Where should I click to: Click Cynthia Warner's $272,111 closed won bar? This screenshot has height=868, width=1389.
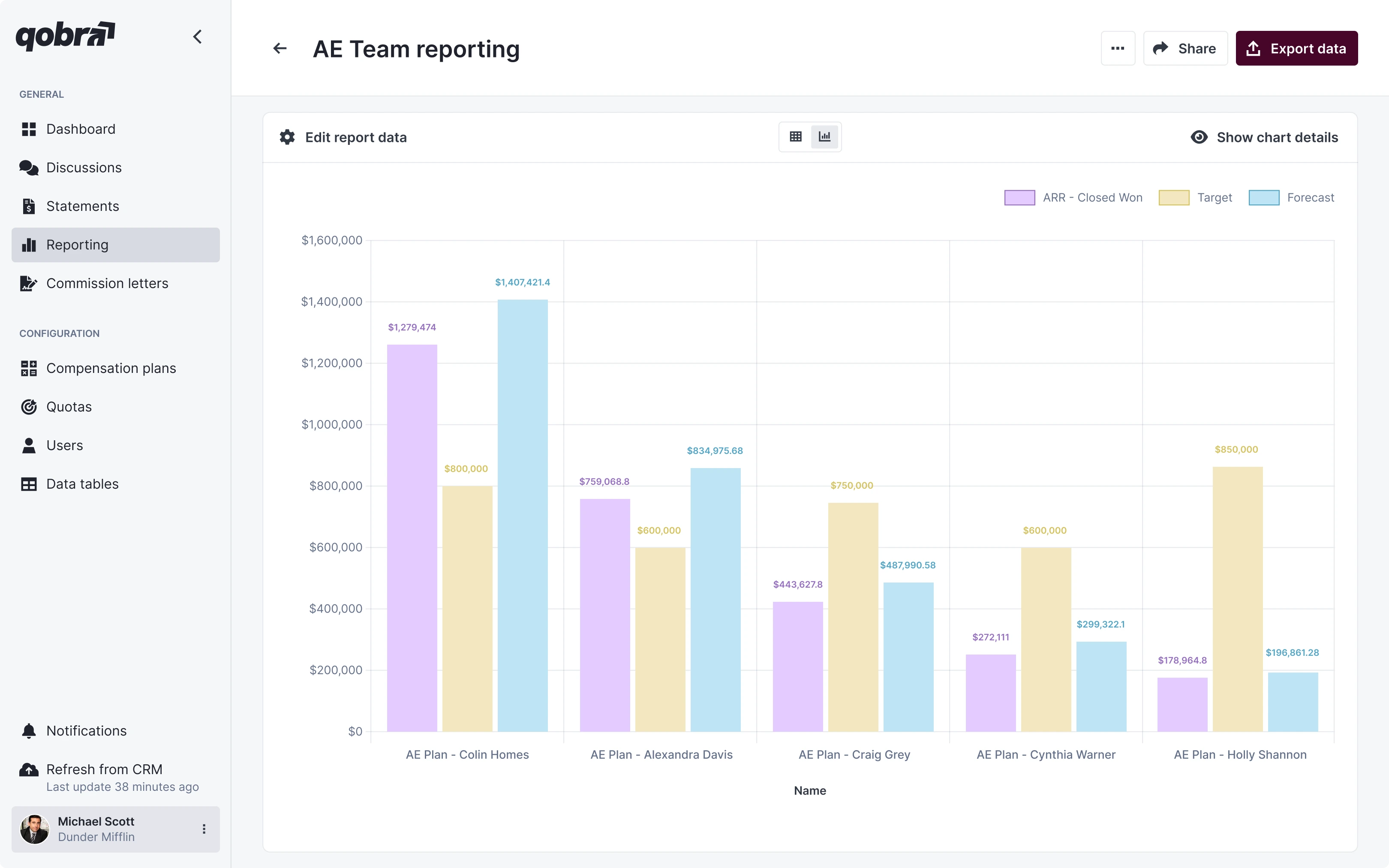(x=991, y=693)
